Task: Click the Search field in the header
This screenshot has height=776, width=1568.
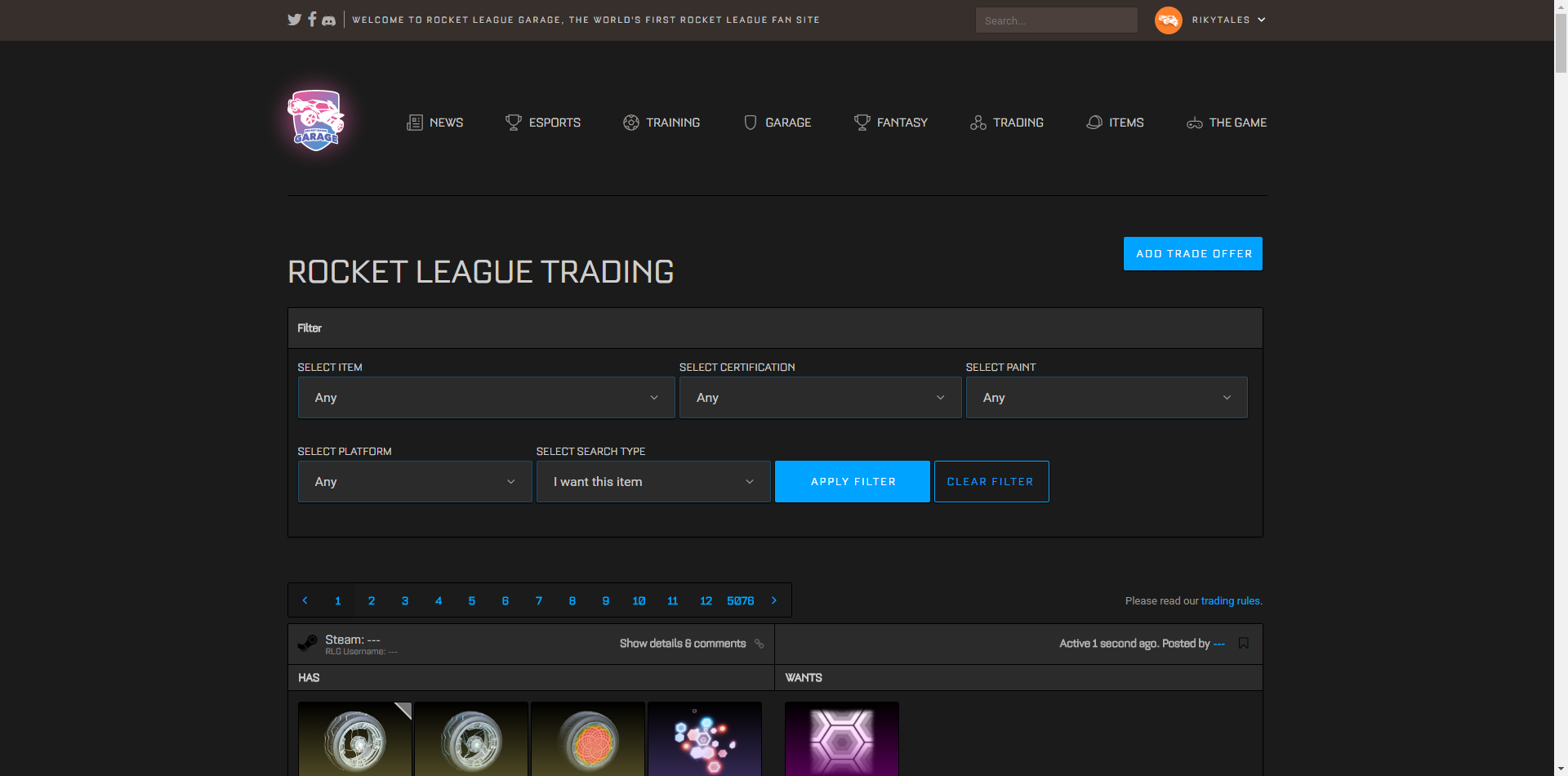Action: click(x=1055, y=20)
